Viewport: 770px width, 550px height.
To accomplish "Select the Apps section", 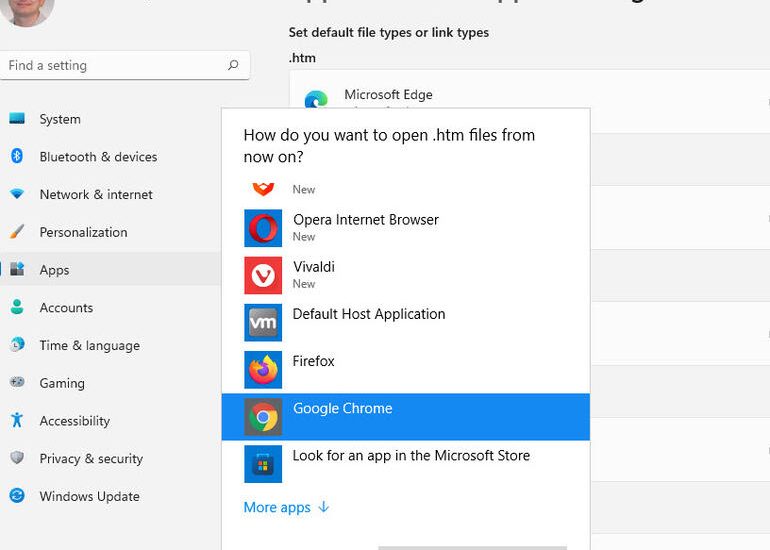I will click(110, 270).
